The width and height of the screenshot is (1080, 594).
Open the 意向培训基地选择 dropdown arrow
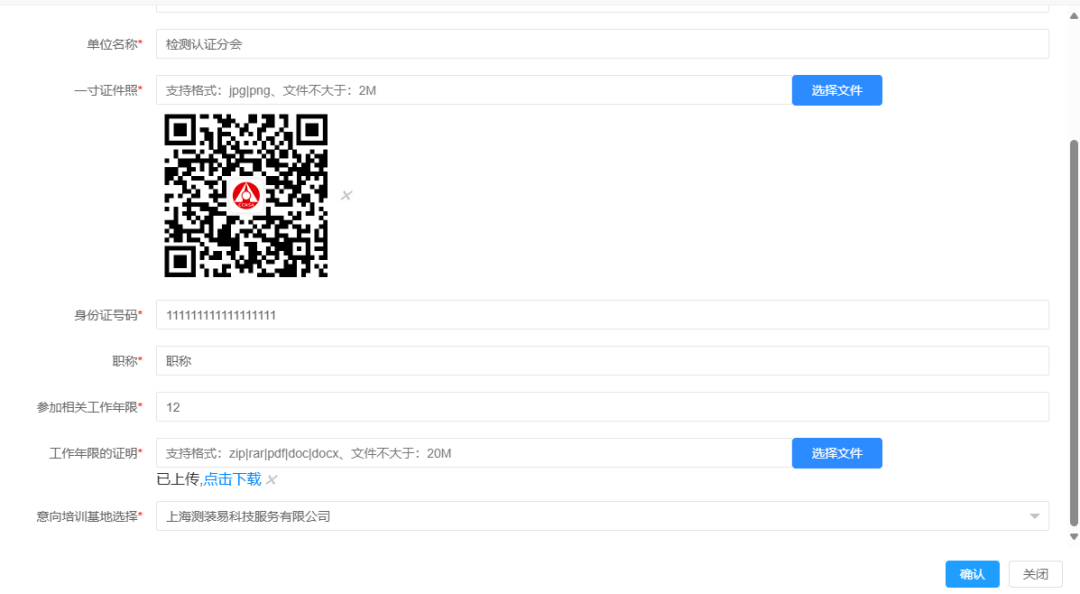click(x=1035, y=516)
